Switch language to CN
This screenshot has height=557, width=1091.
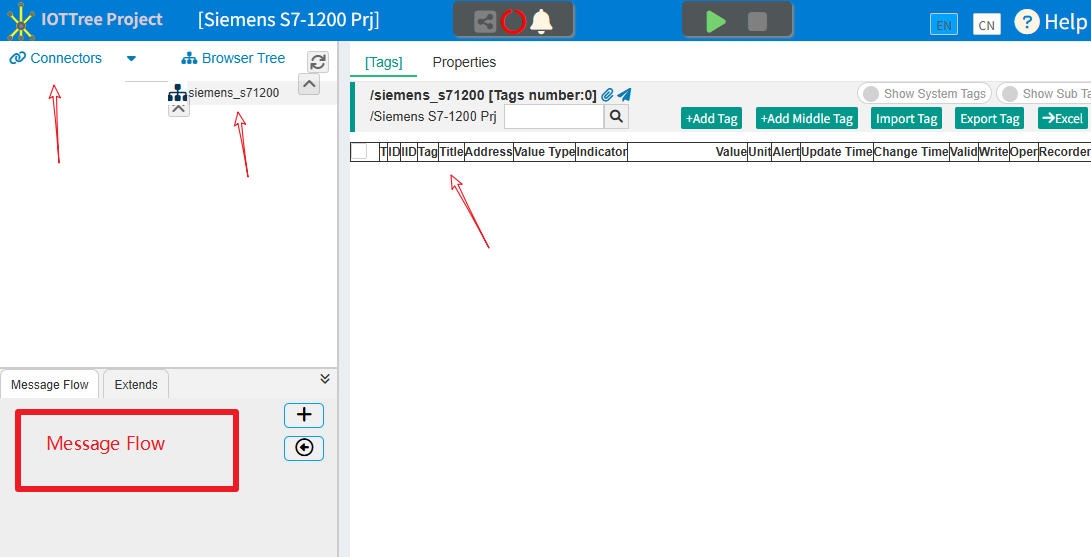(x=986, y=25)
